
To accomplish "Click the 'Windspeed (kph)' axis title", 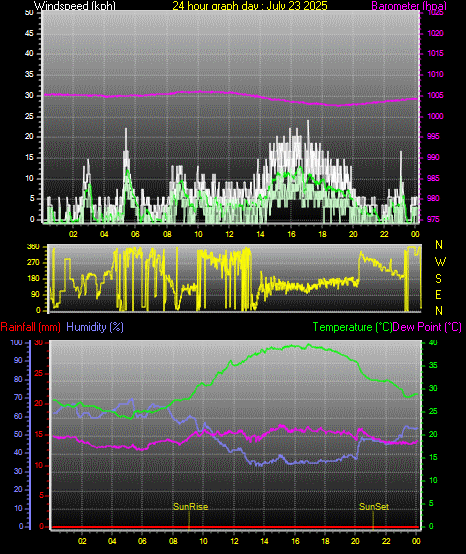I will coord(75,6).
